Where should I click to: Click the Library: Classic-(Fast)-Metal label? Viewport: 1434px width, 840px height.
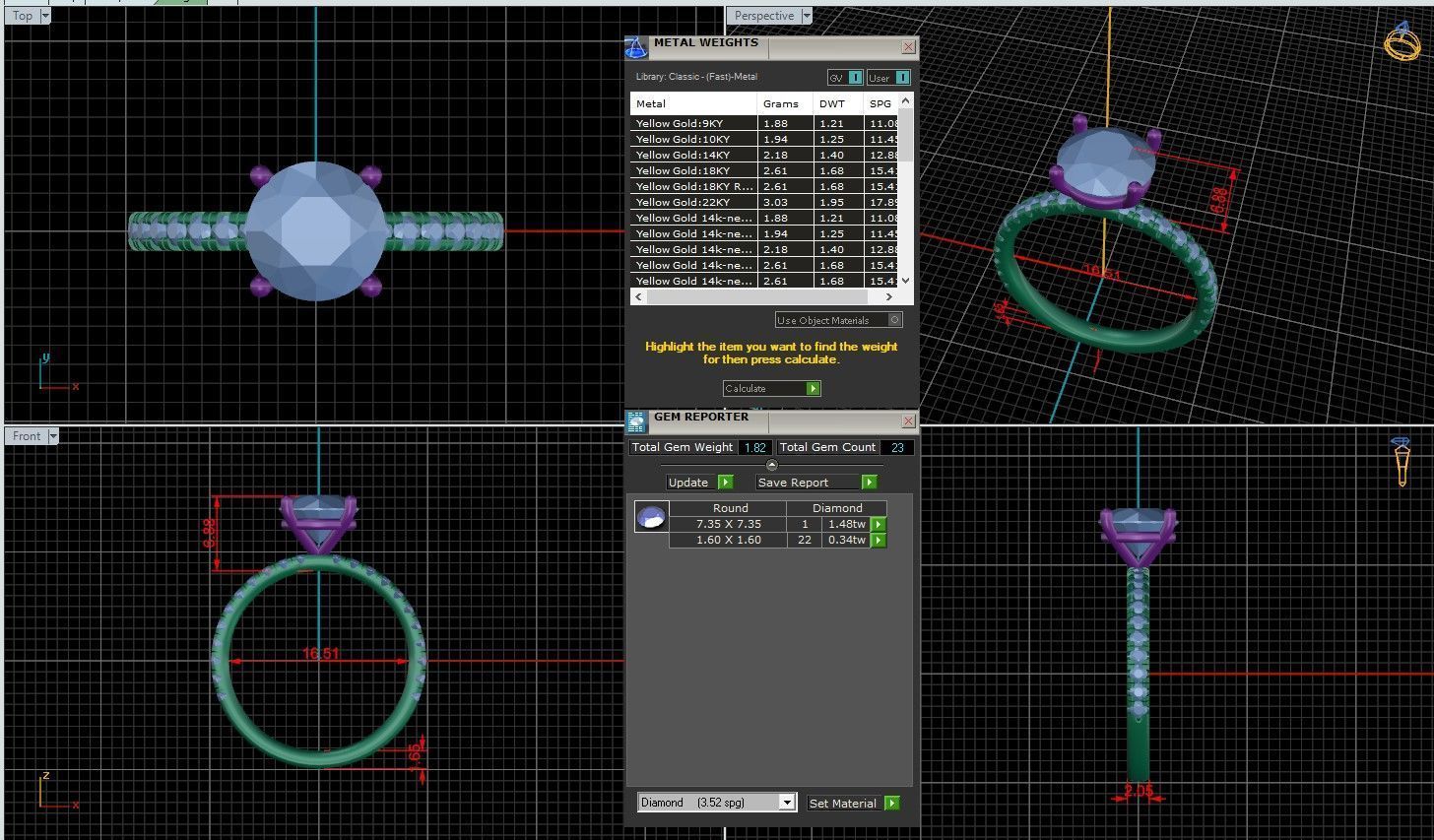click(x=696, y=77)
